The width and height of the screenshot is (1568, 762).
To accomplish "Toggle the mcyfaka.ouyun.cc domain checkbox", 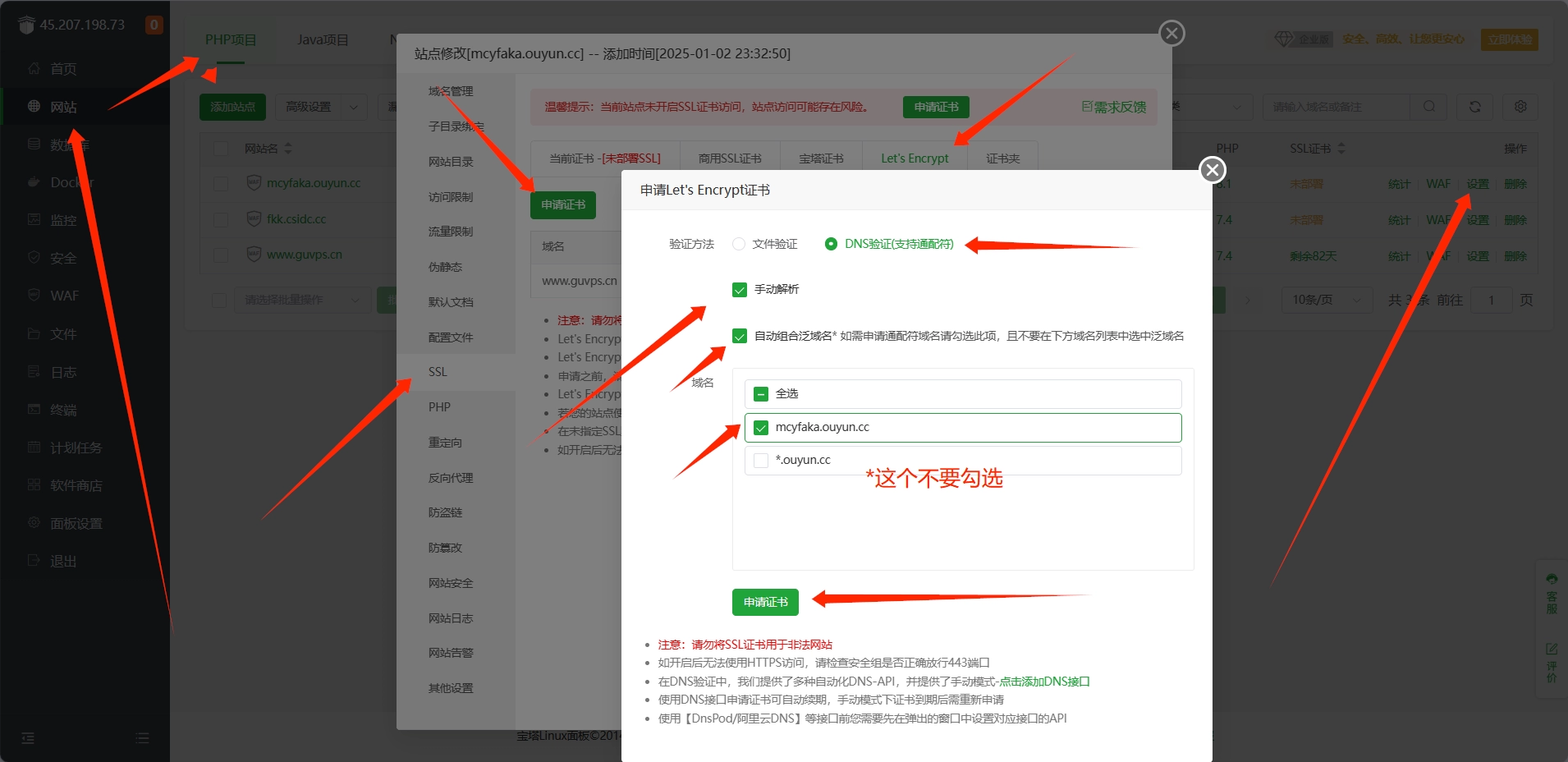I will tap(761, 428).
